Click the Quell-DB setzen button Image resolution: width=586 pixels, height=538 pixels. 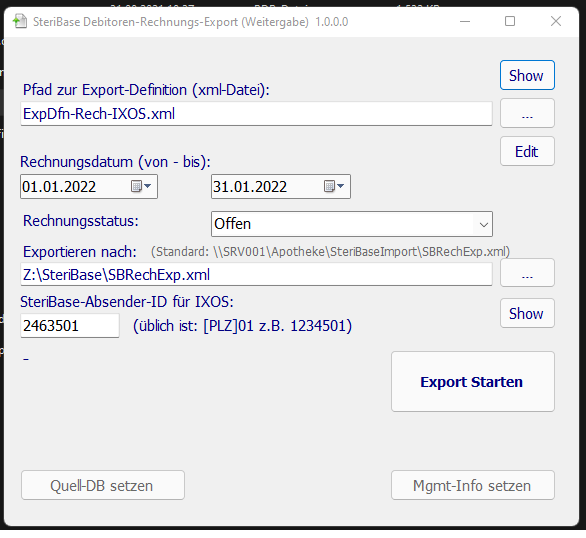point(103,485)
